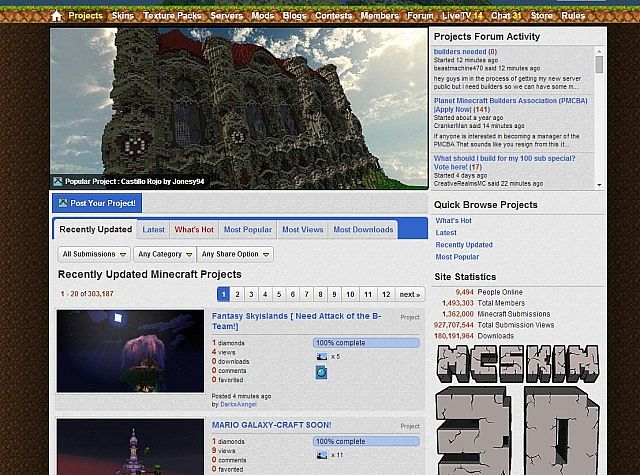Switch to Most Downloads tab

click(363, 230)
